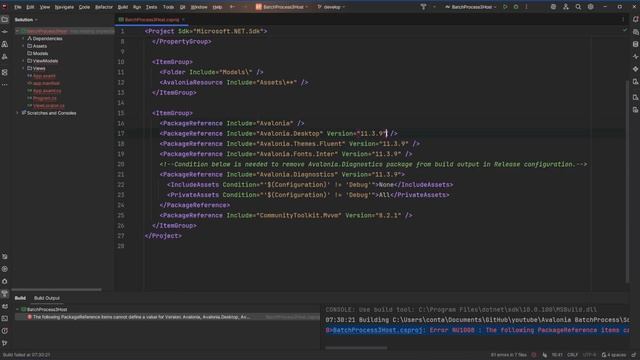Click the Build hammer icon in toolbar
The image size is (640, 360).
[423, 7]
